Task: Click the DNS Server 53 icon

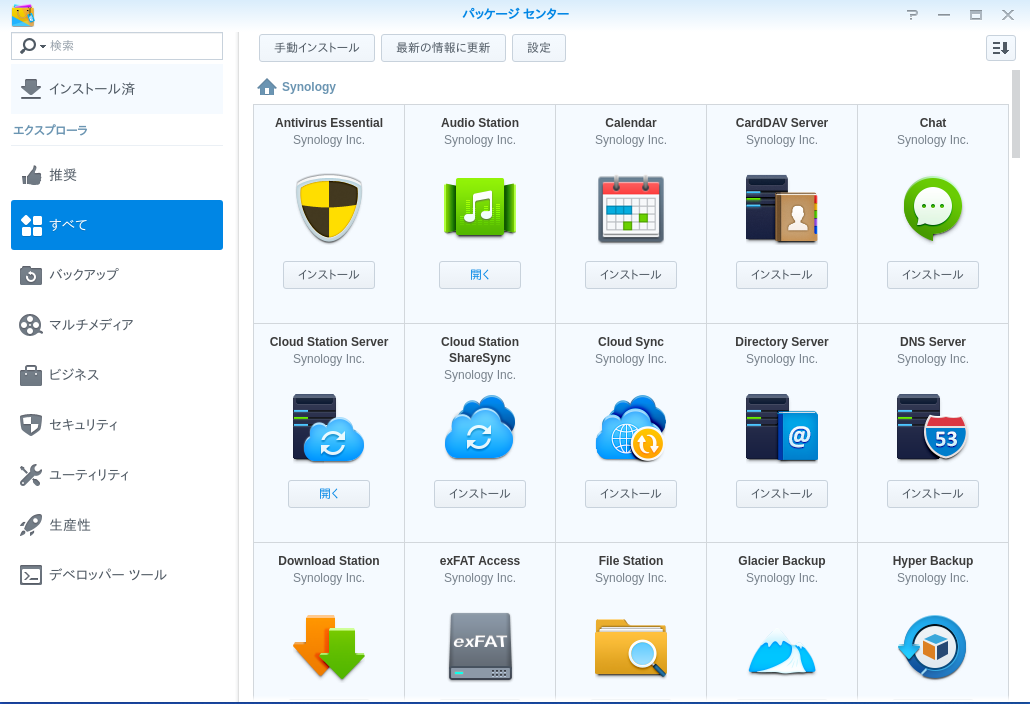Action: pyautogui.click(x=933, y=428)
